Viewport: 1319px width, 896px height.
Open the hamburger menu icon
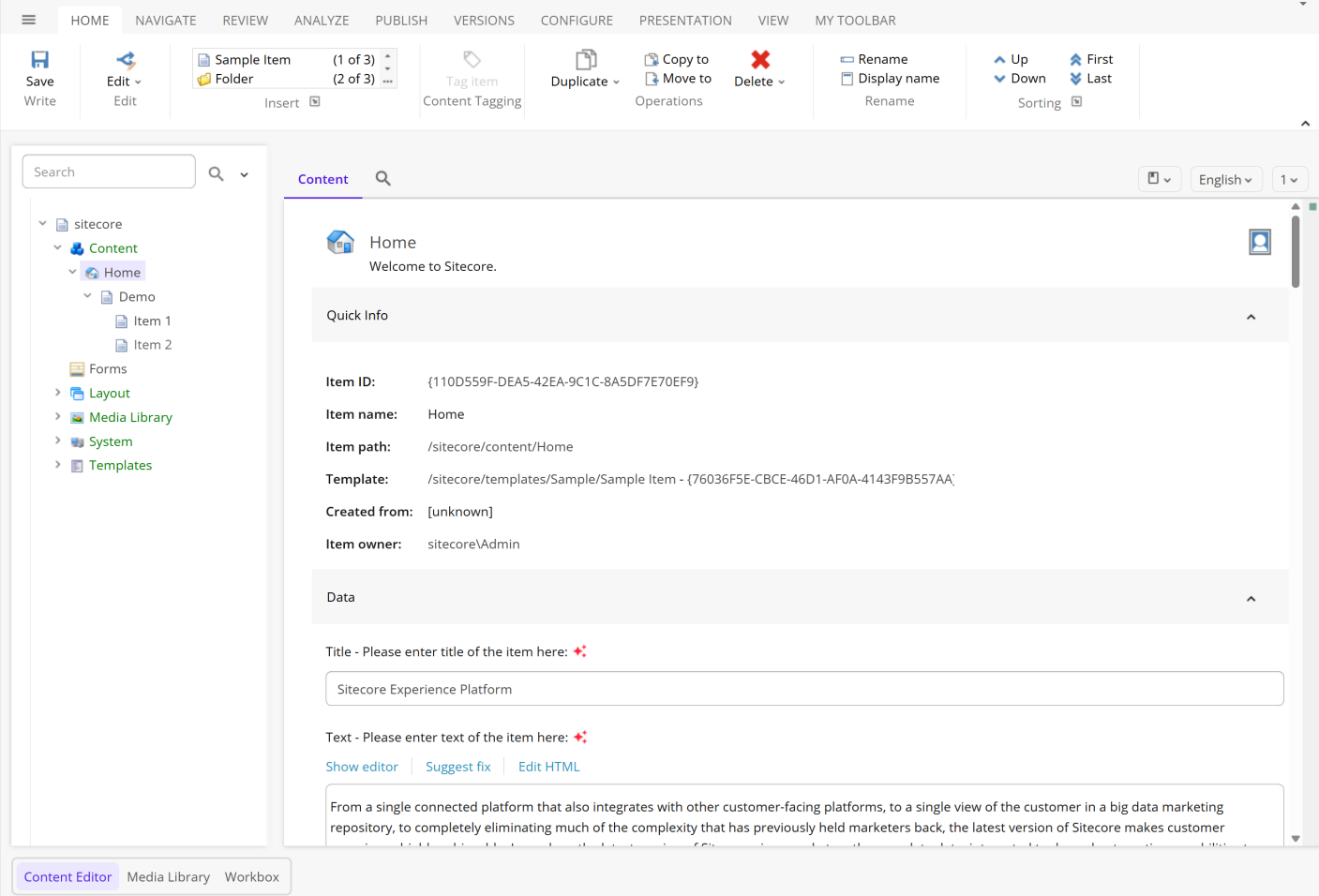(28, 20)
